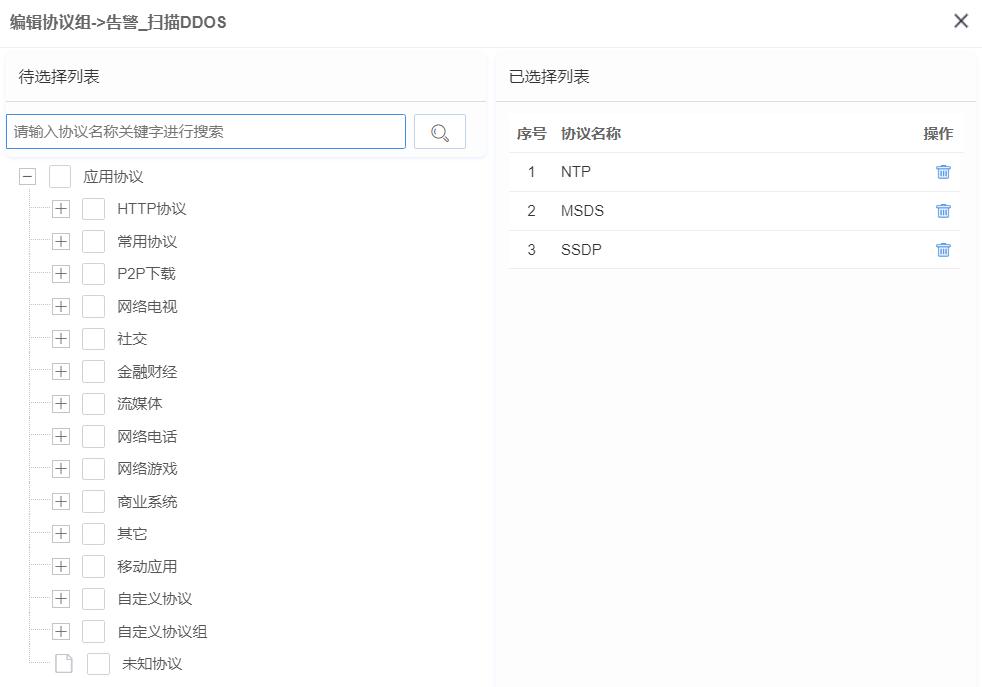Check the 流媒体 checkbox

click(x=93, y=404)
